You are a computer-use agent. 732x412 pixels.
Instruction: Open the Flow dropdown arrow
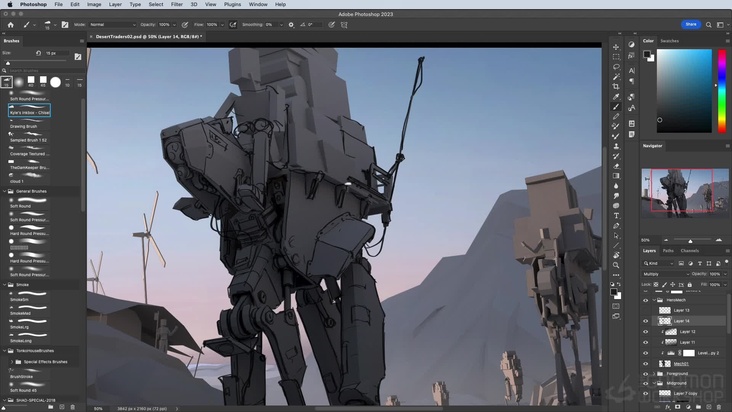pyautogui.click(x=222, y=25)
